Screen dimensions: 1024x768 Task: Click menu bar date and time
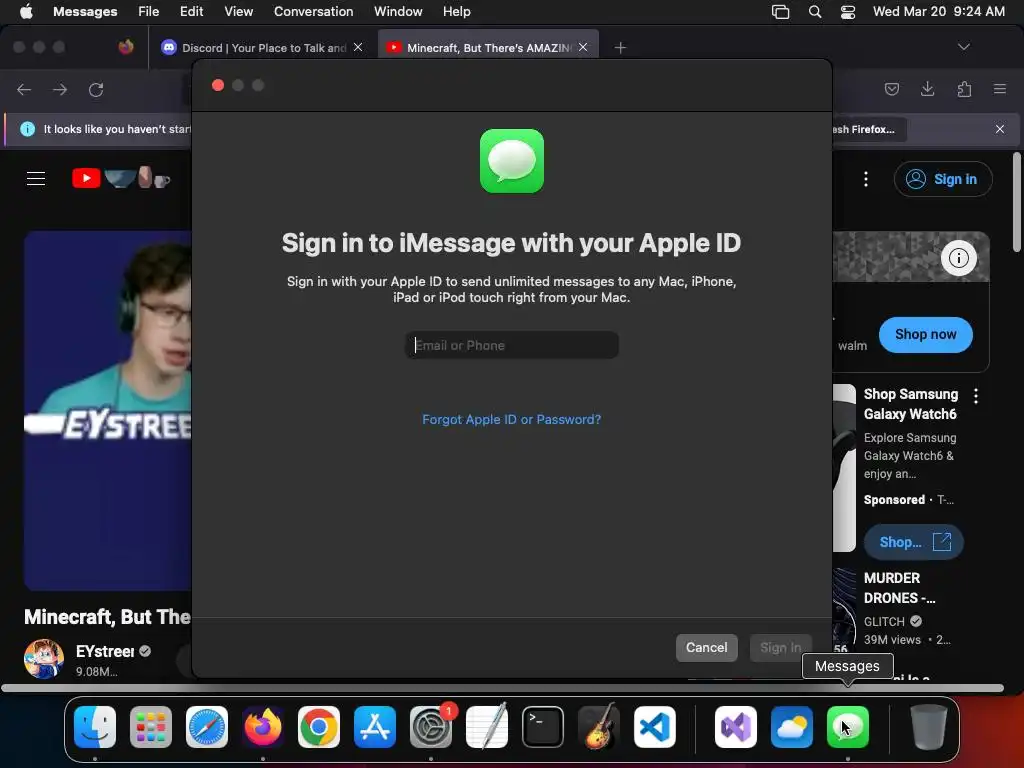(x=938, y=12)
